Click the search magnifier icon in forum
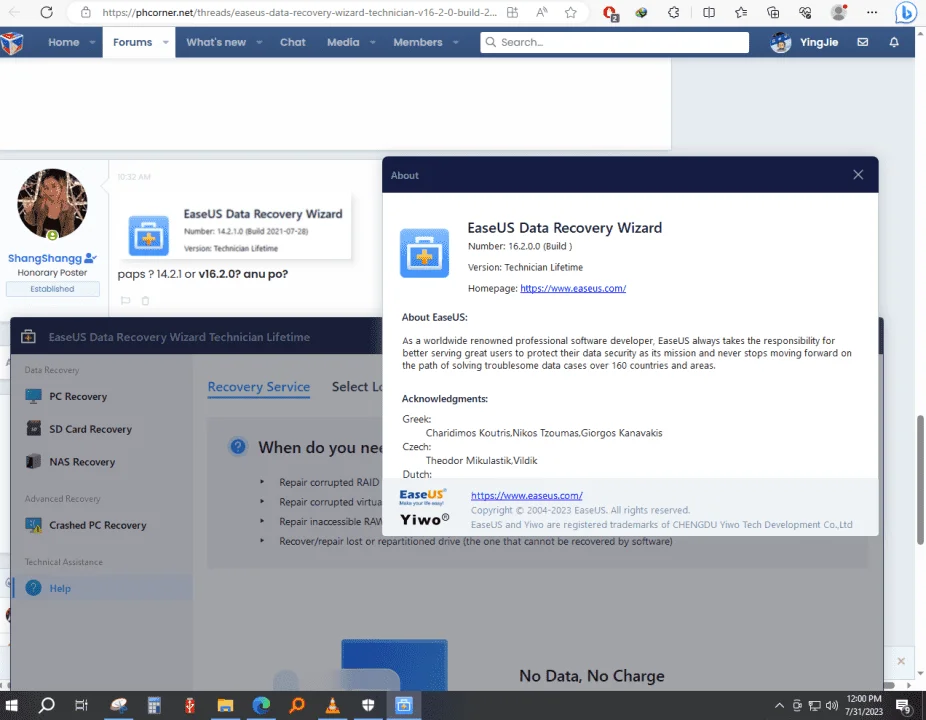Viewport: 926px width, 720px height. tap(491, 42)
